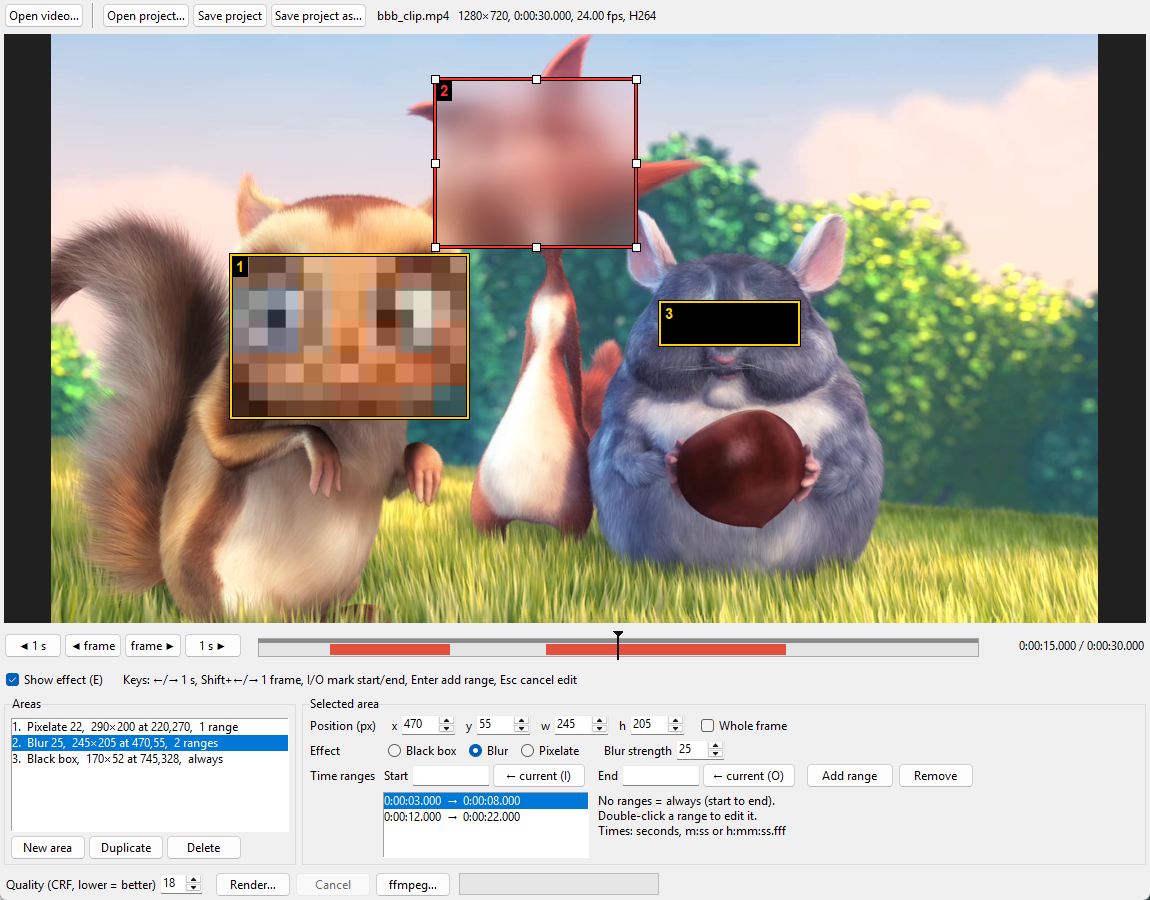Click the first red range on timeline

point(389,649)
